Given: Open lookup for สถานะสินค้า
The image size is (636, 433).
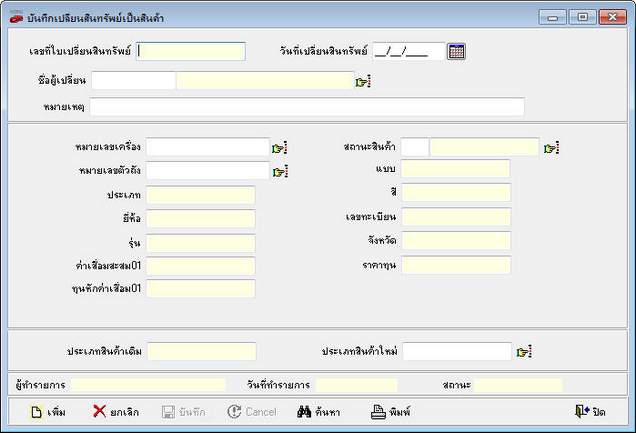Looking at the screenshot, I should [x=550, y=148].
